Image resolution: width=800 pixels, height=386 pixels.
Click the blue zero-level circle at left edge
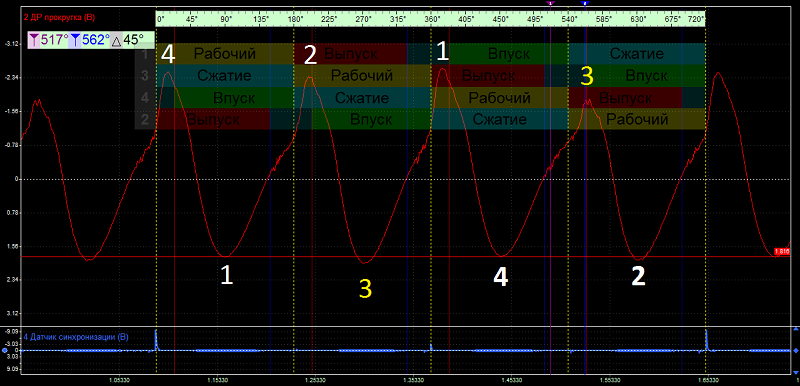point(4,350)
